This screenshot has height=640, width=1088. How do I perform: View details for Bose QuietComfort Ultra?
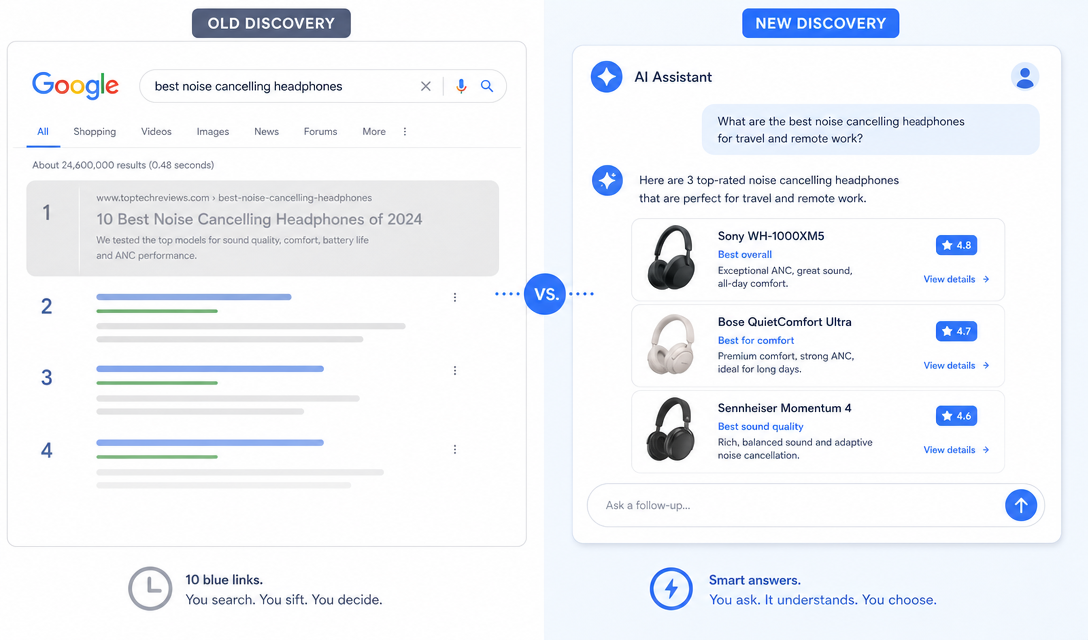(x=956, y=365)
